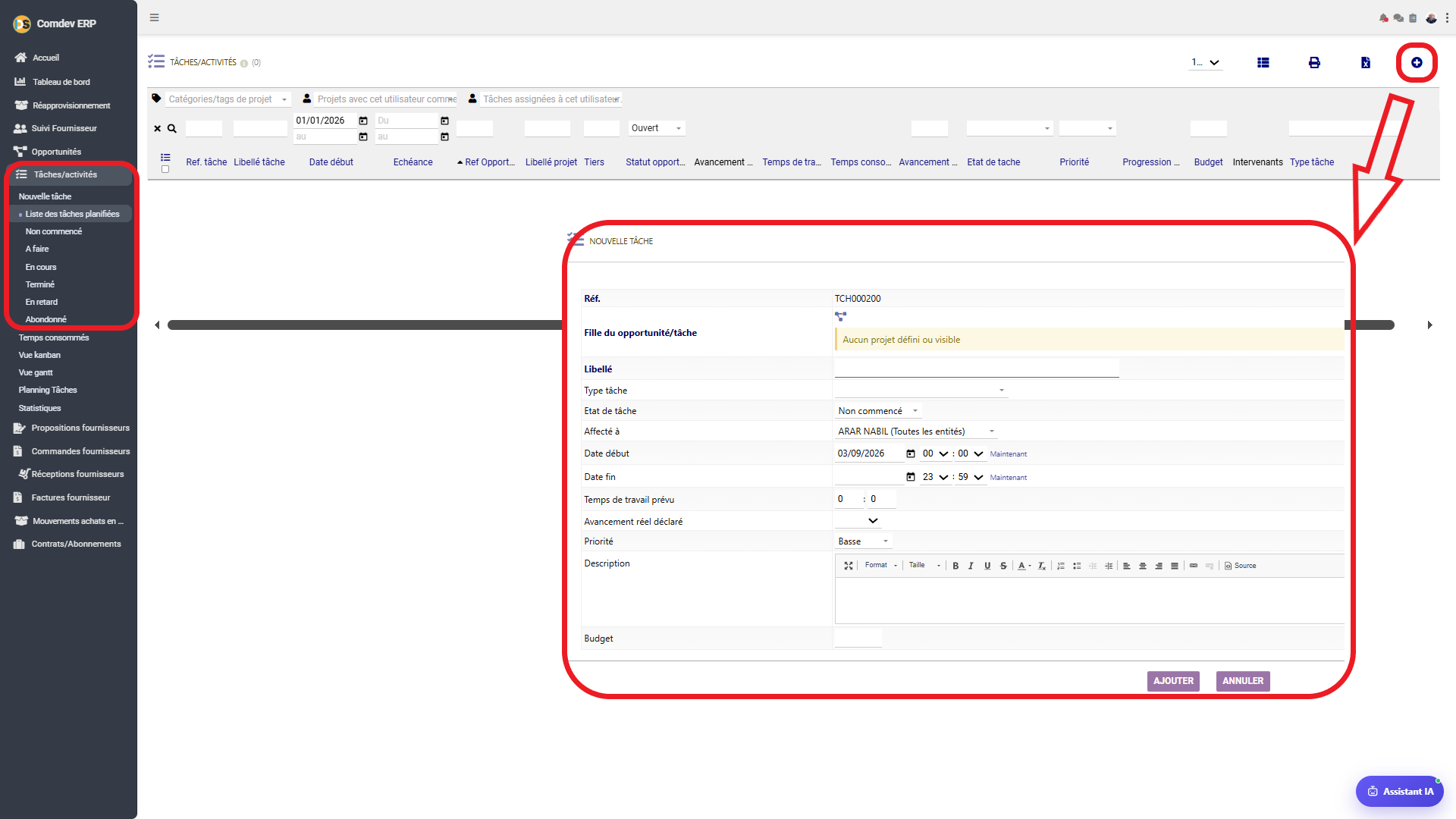
Task: Open the Taille font size dropdown
Action: (925, 566)
